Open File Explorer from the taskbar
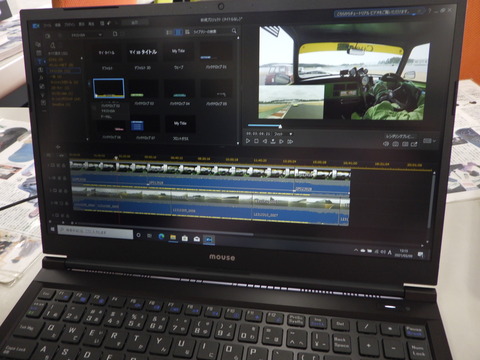This screenshot has height=360, width=480. (173, 237)
